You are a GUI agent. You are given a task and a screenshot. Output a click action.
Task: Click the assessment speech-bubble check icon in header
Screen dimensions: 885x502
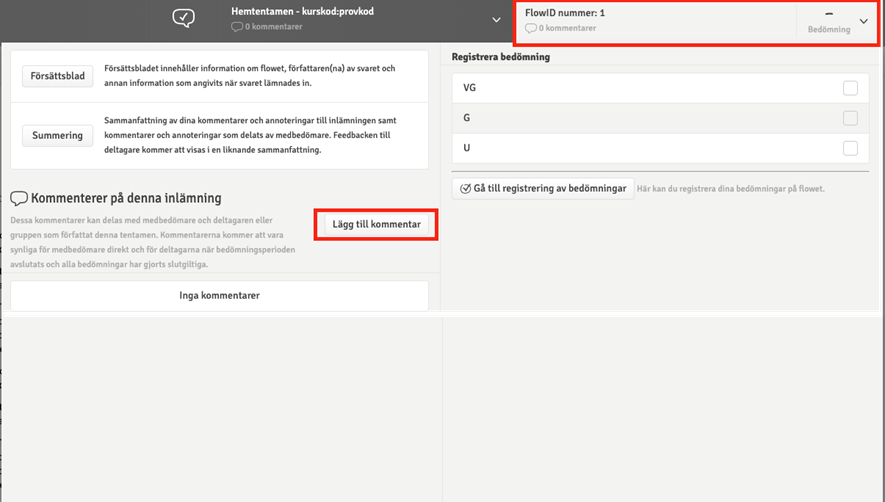[x=183, y=18]
